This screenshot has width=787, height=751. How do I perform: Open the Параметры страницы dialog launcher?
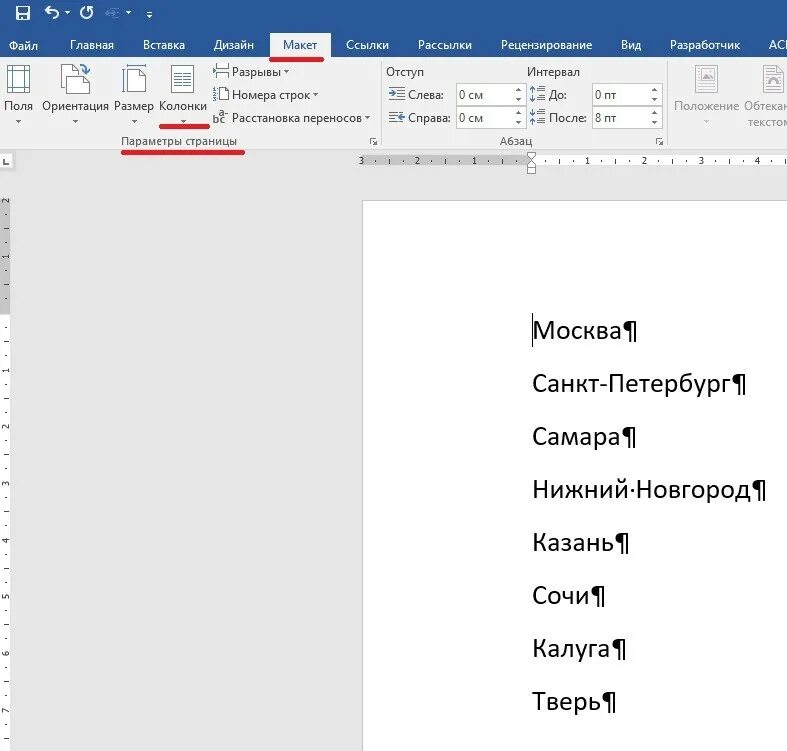(x=373, y=142)
